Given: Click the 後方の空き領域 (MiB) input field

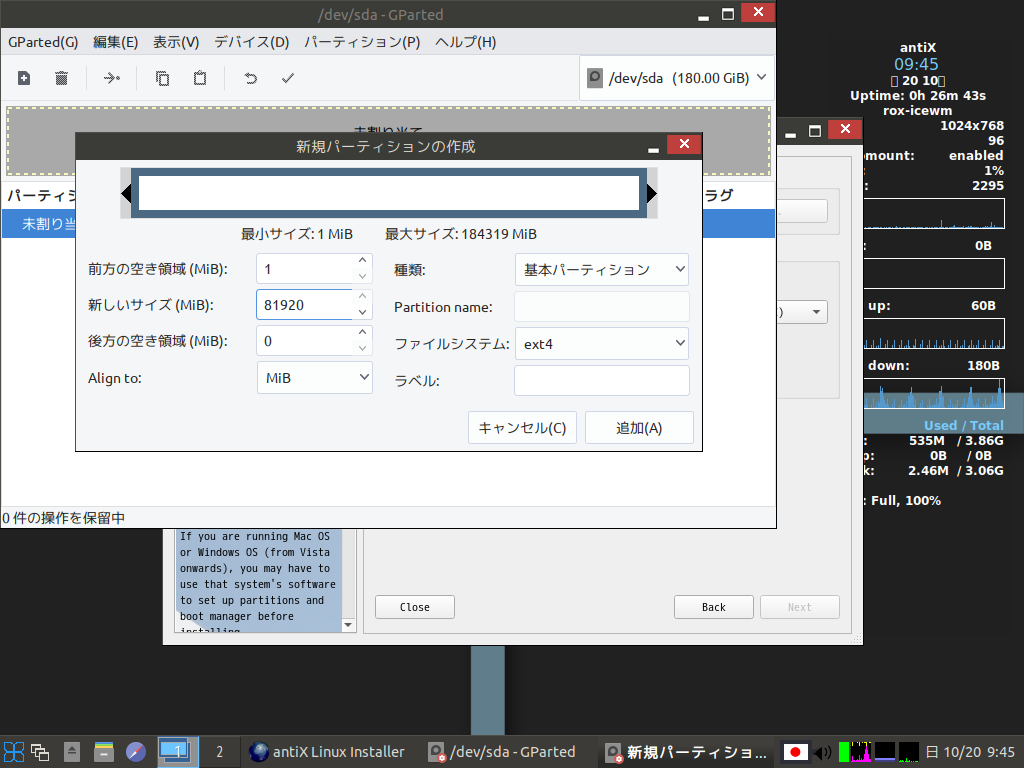Looking at the screenshot, I should [305, 340].
